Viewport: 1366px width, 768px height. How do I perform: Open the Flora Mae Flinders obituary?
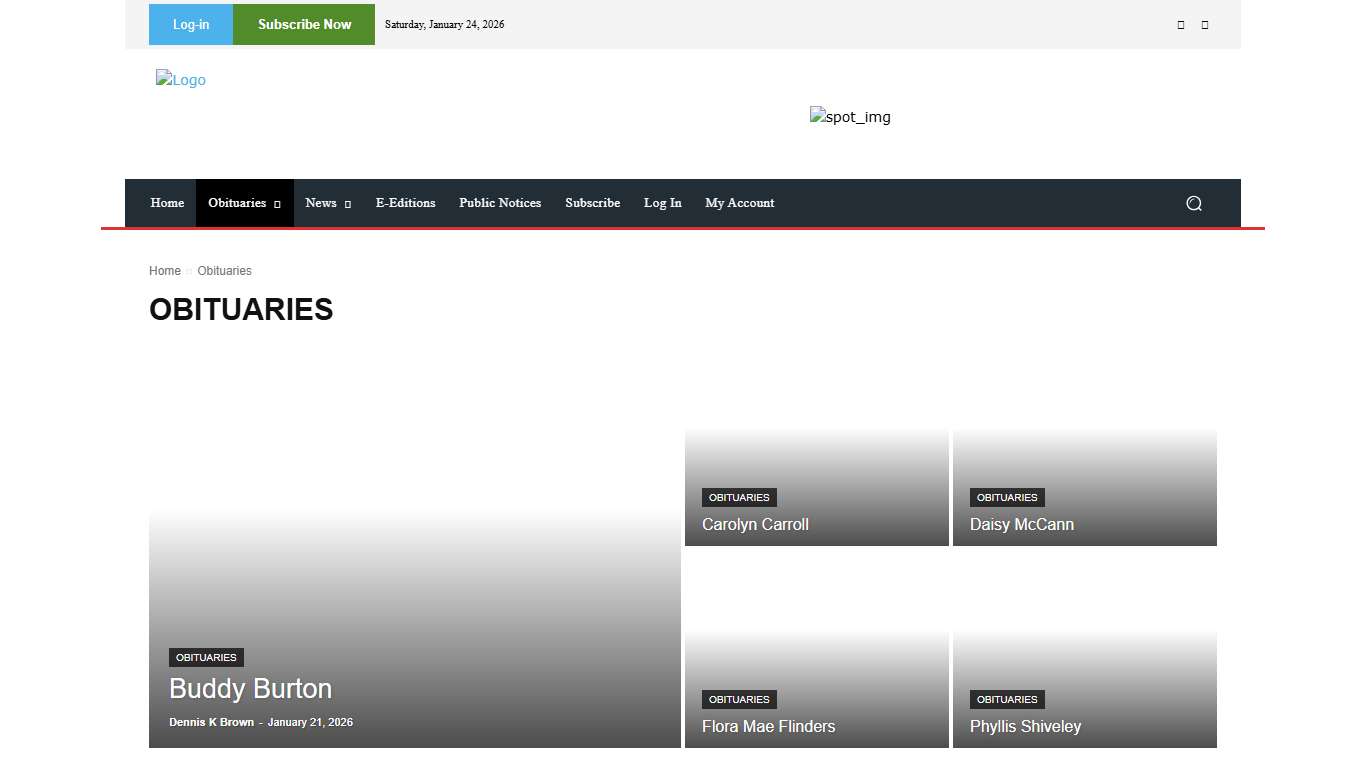(768, 726)
